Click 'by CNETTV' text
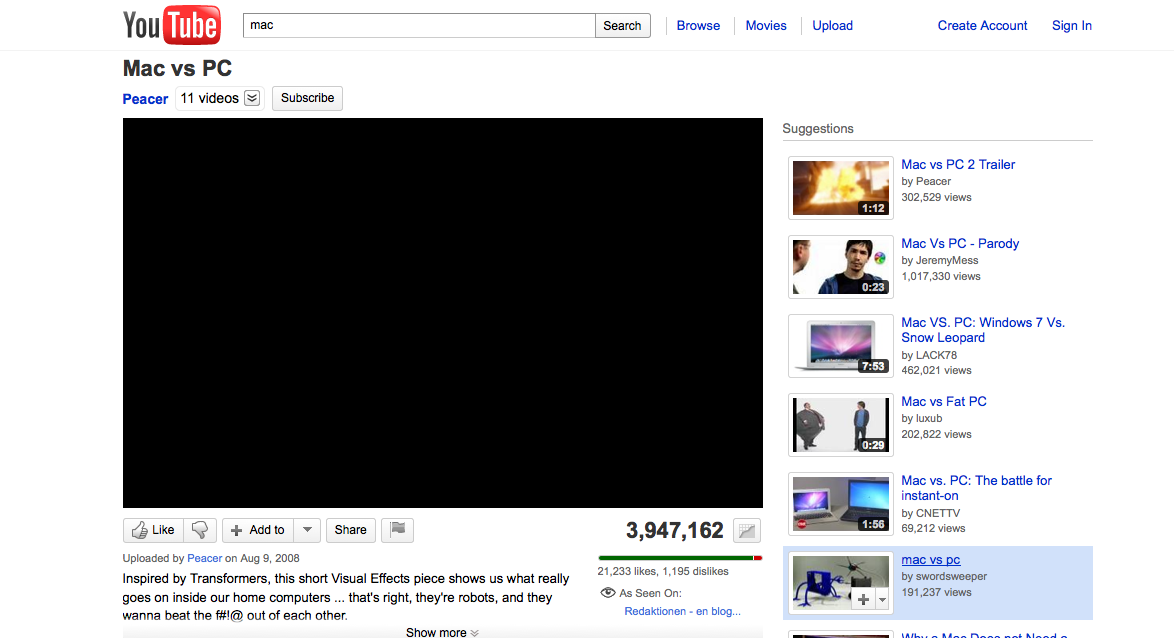Viewport: 1174px width, 638px height. pyautogui.click(x=930, y=513)
